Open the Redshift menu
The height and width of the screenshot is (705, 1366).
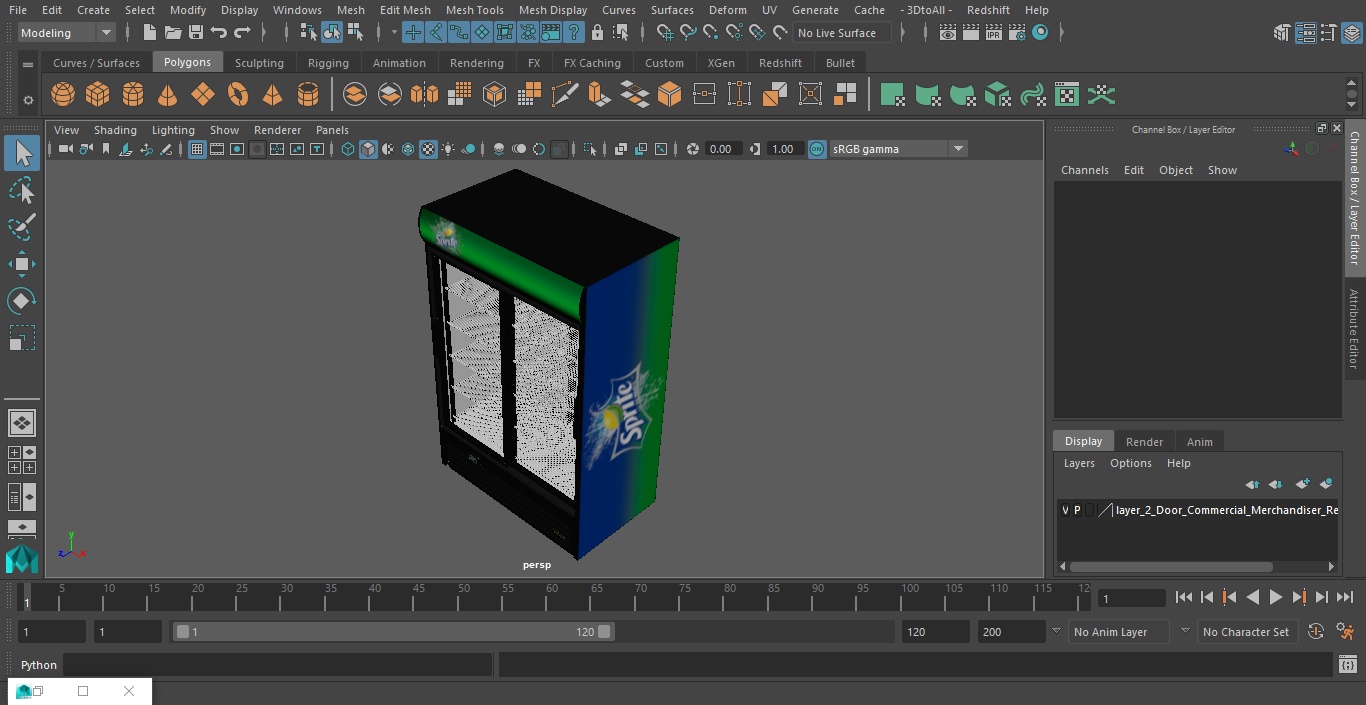pyautogui.click(x=988, y=10)
